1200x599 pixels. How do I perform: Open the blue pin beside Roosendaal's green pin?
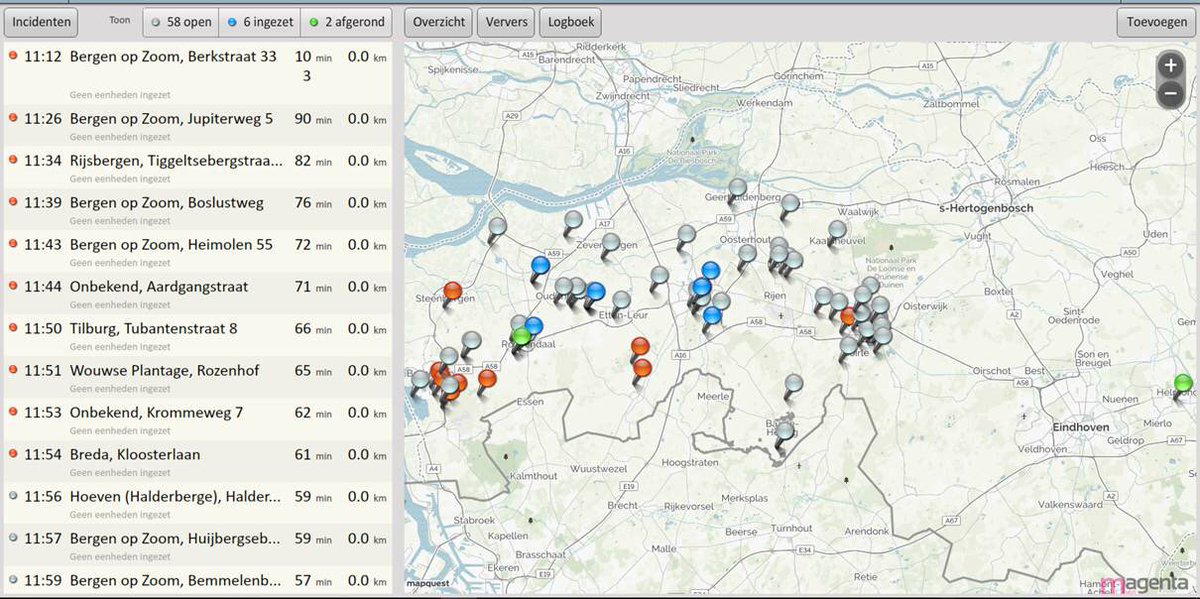pos(533,325)
